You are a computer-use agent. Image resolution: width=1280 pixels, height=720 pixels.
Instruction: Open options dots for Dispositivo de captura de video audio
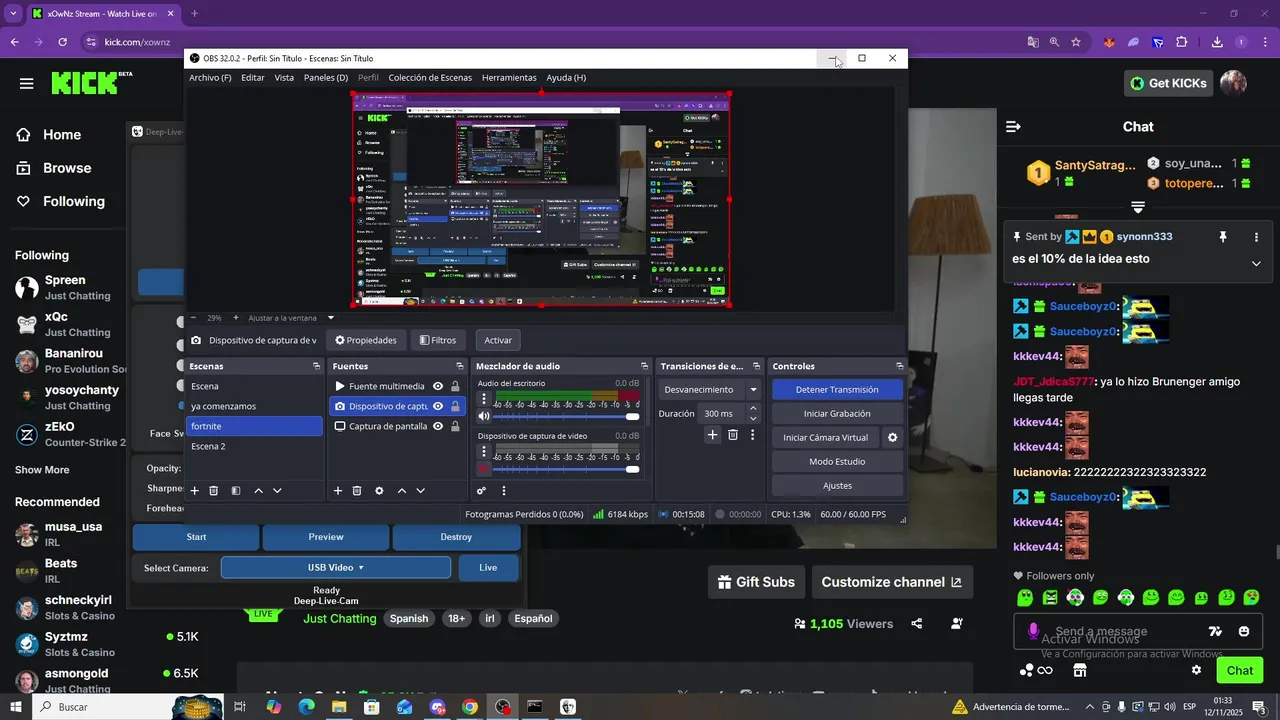click(484, 451)
